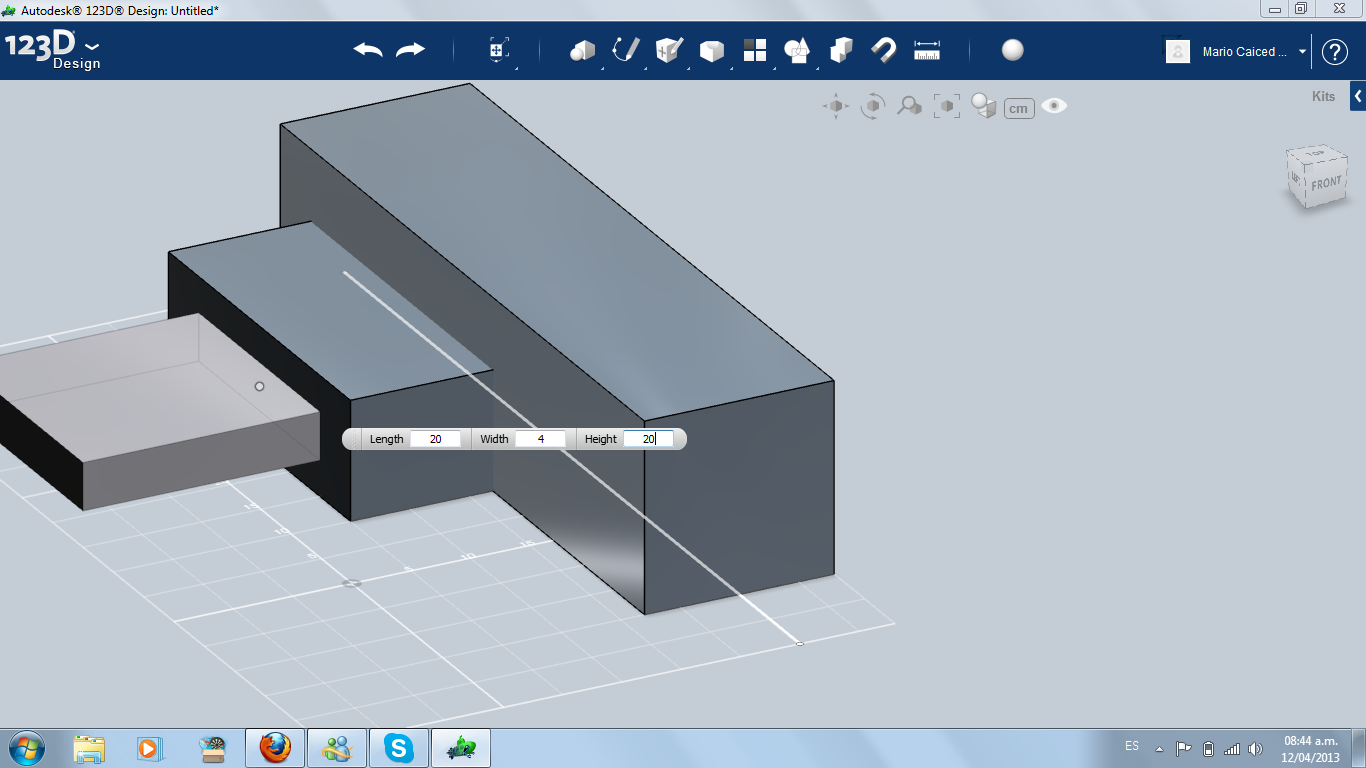The height and width of the screenshot is (768, 1366).
Task: Open the Primitives menu
Action: (582, 50)
